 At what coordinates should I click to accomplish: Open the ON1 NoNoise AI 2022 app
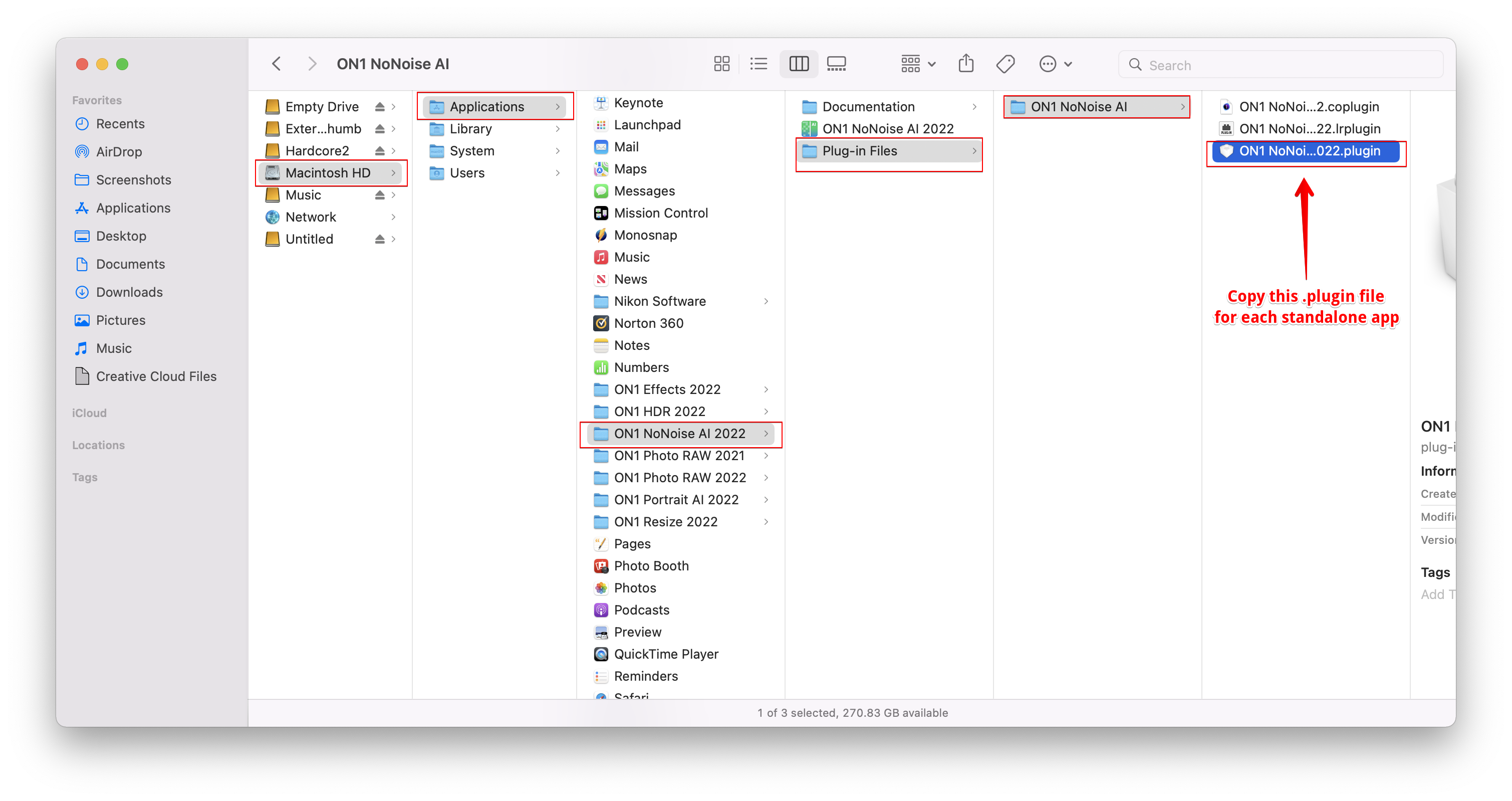tap(887, 129)
